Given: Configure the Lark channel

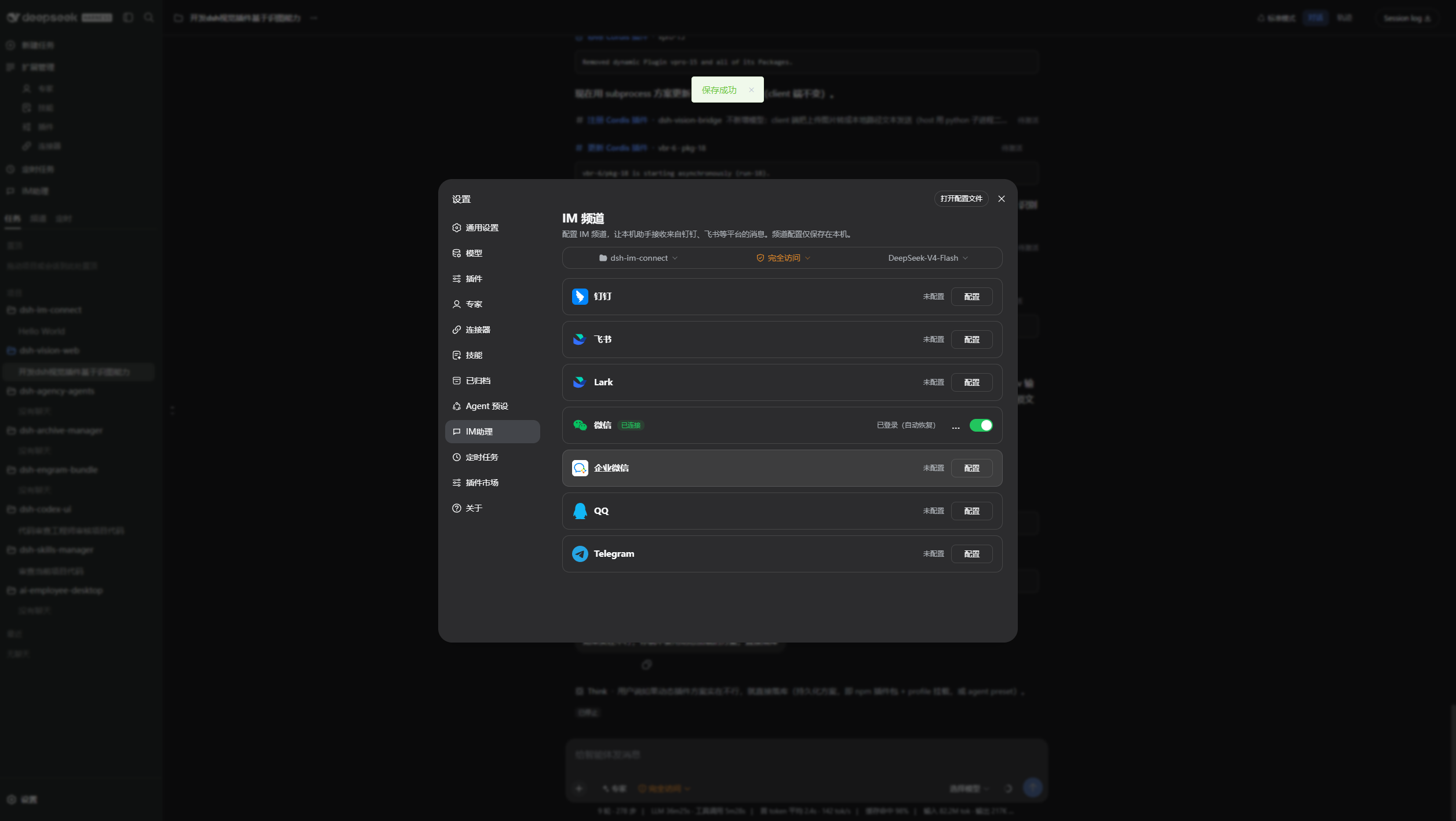Looking at the screenshot, I should coord(971,382).
